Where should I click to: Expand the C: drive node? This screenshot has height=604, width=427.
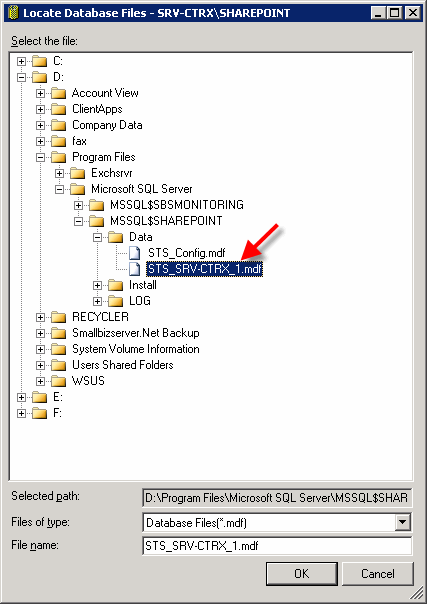(x=22, y=61)
